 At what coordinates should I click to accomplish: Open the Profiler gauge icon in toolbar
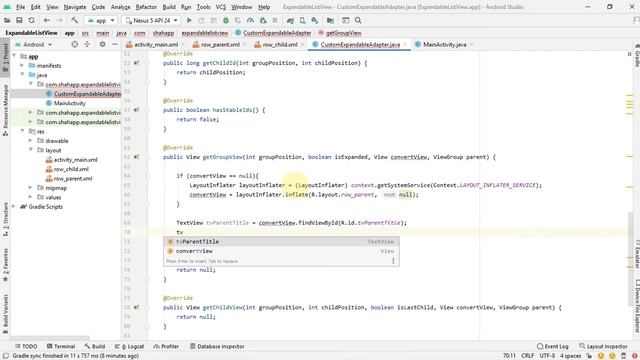tap(250, 20)
